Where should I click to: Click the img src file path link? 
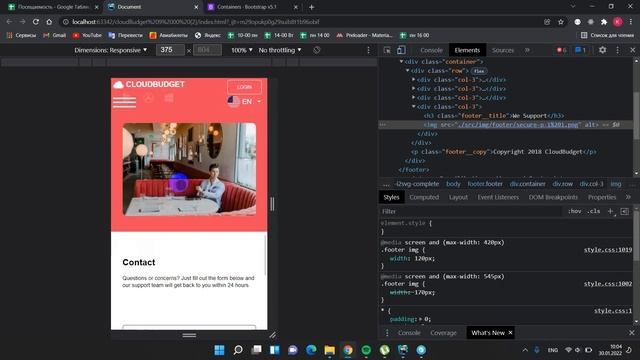[x=518, y=124]
